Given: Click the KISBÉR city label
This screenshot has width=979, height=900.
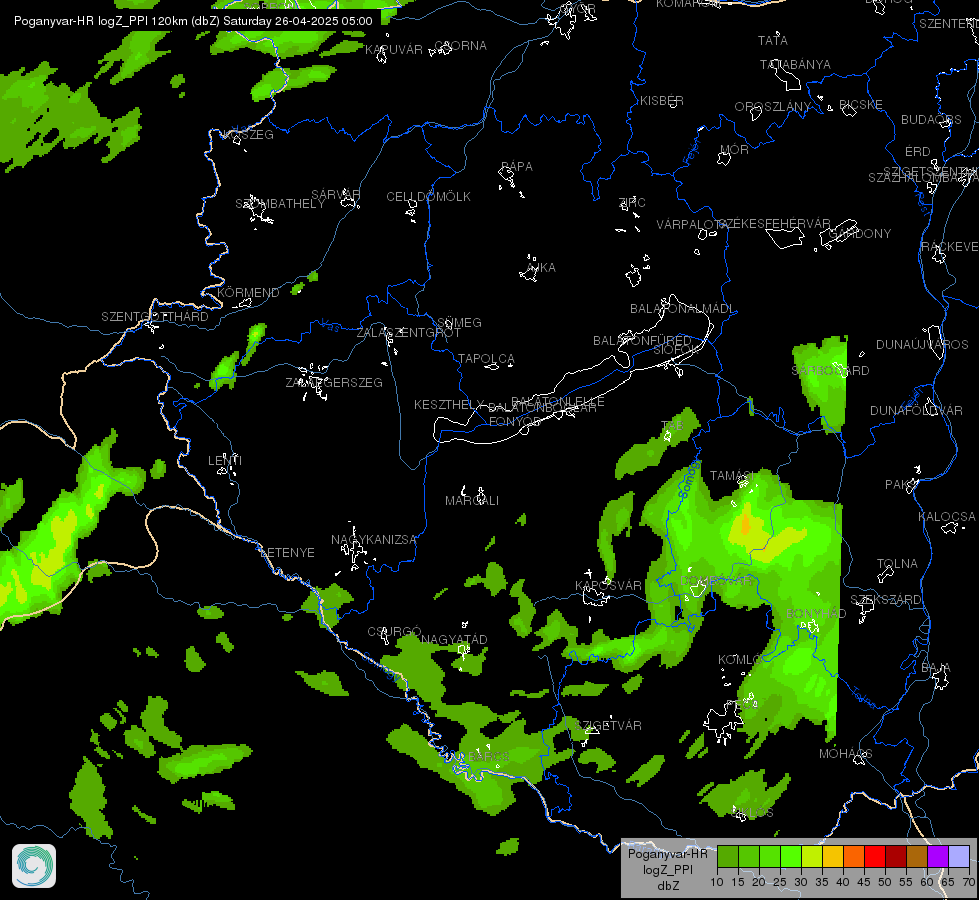Looking at the screenshot, I should tap(662, 101).
